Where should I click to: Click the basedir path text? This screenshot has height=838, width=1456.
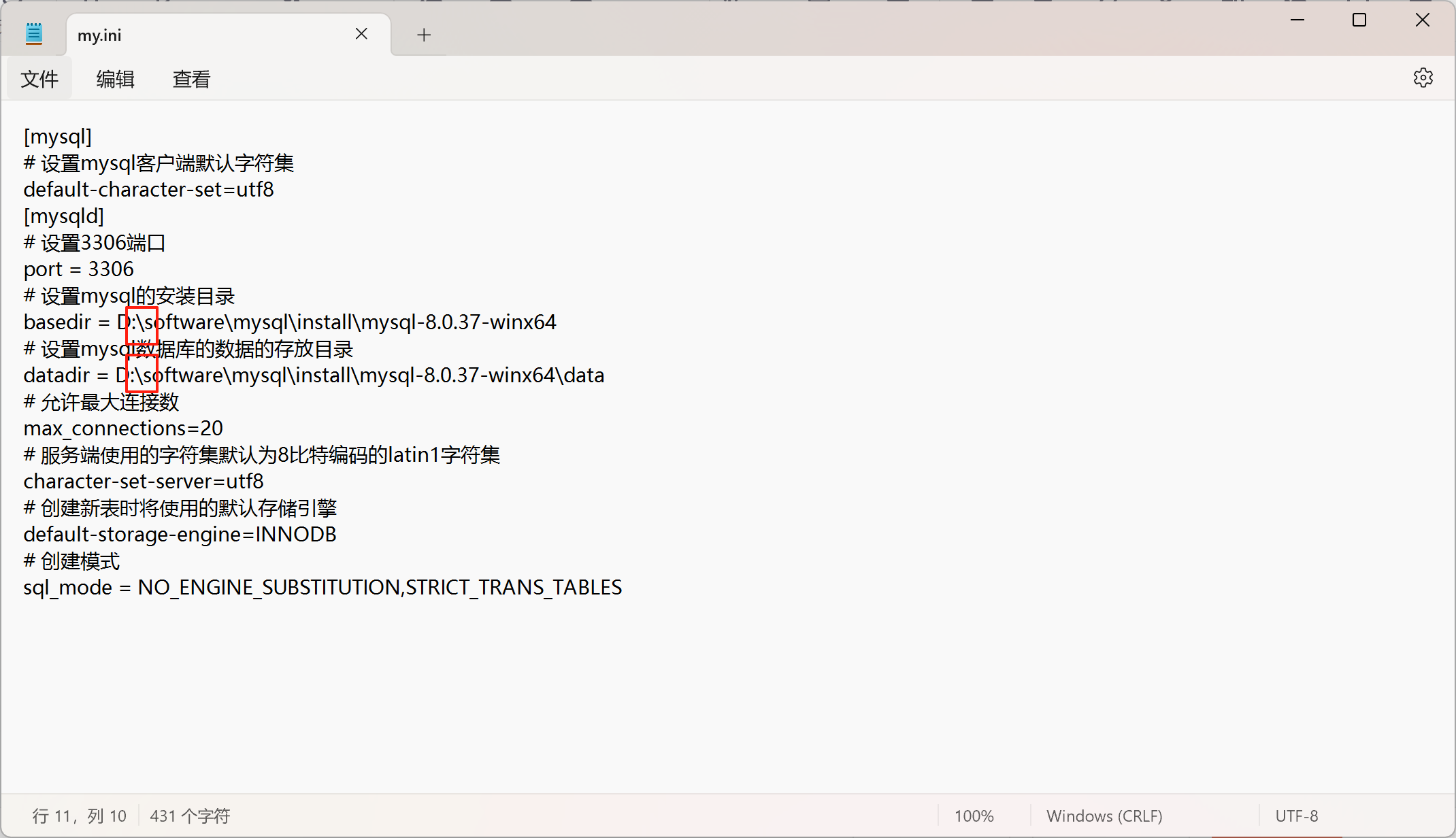coord(289,322)
